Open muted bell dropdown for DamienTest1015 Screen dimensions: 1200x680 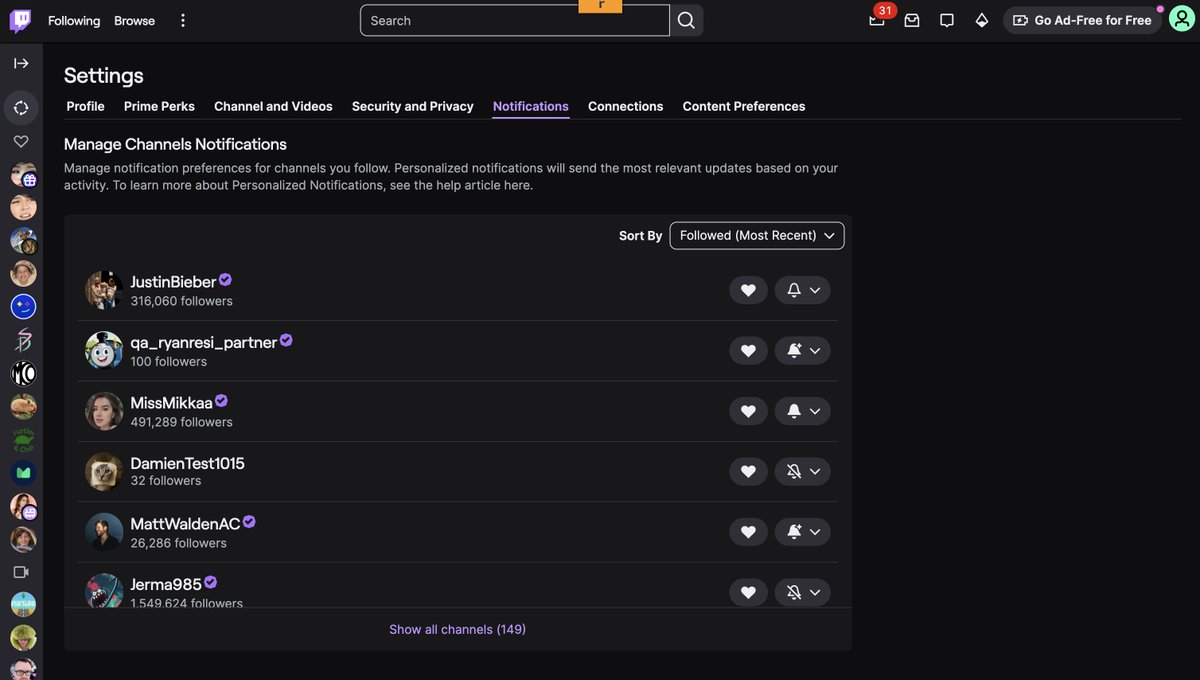point(803,471)
